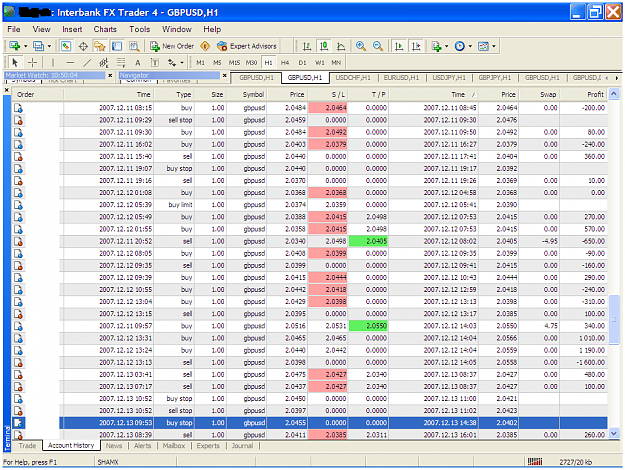The image size is (625, 470).
Task: Toggle chart shift icon
Action: click(416, 46)
